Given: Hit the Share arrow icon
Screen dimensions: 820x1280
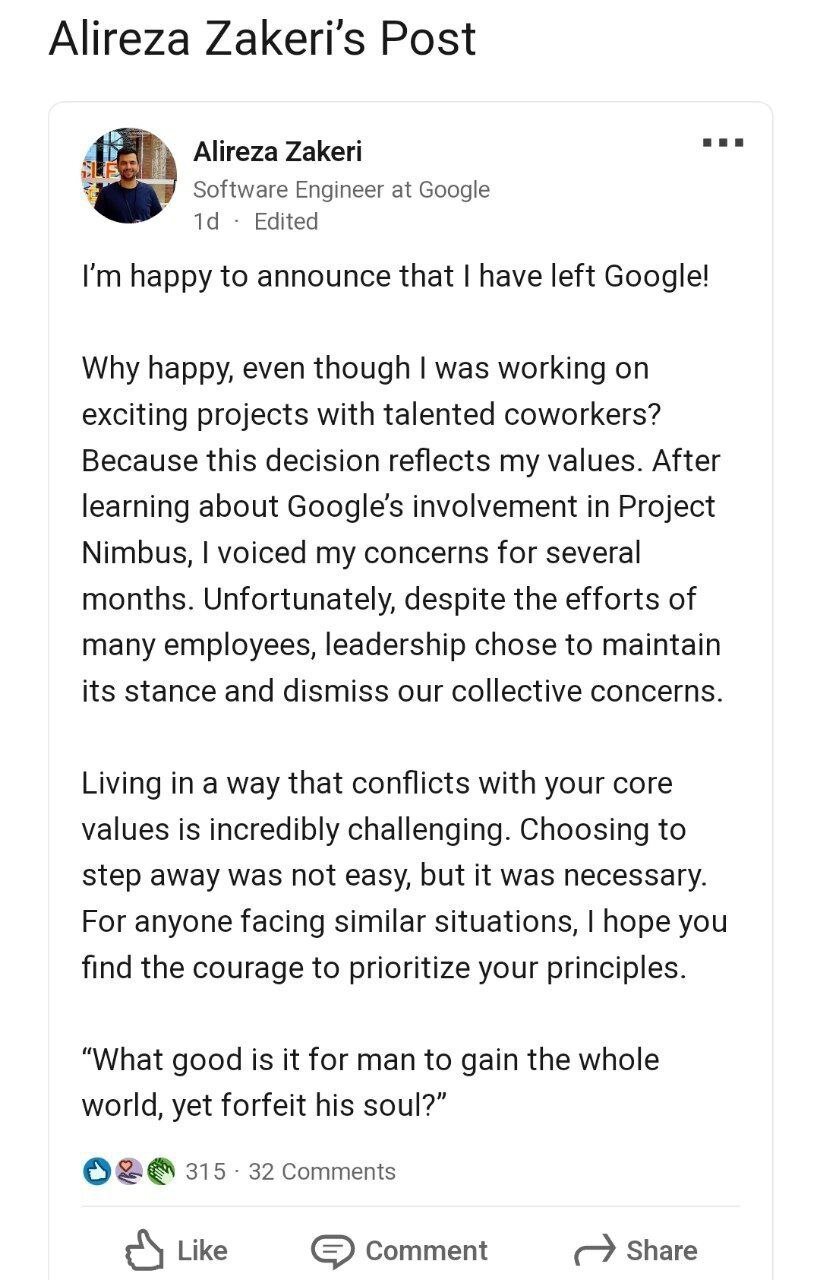Looking at the screenshot, I should (594, 1250).
